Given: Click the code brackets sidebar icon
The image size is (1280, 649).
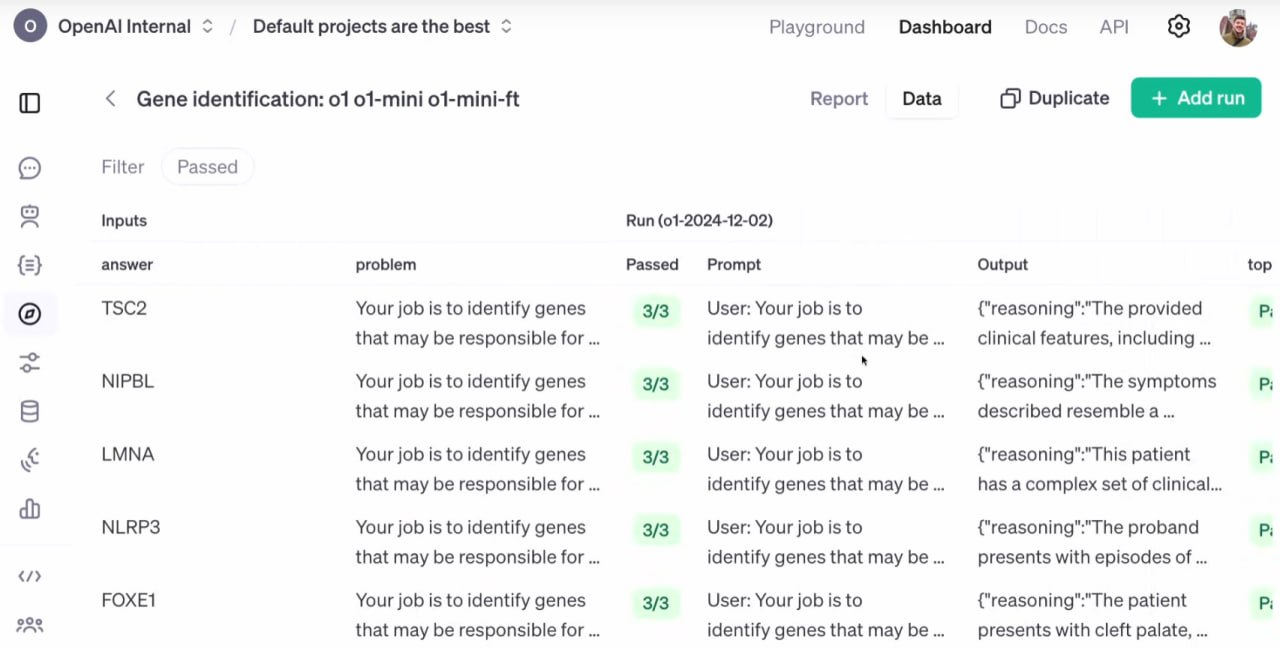Looking at the screenshot, I should click(x=30, y=576).
